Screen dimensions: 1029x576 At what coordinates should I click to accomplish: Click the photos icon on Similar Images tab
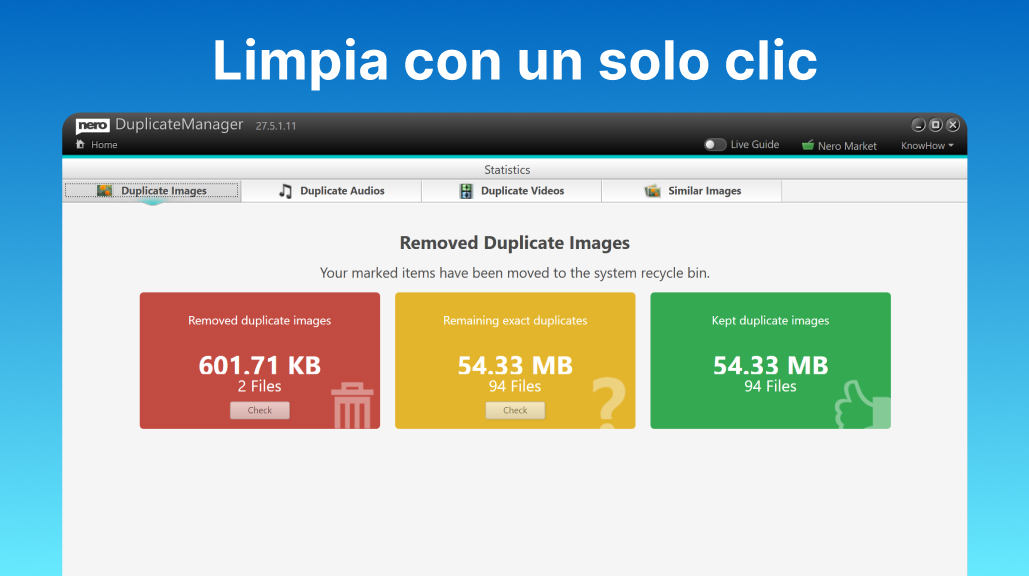click(x=655, y=190)
